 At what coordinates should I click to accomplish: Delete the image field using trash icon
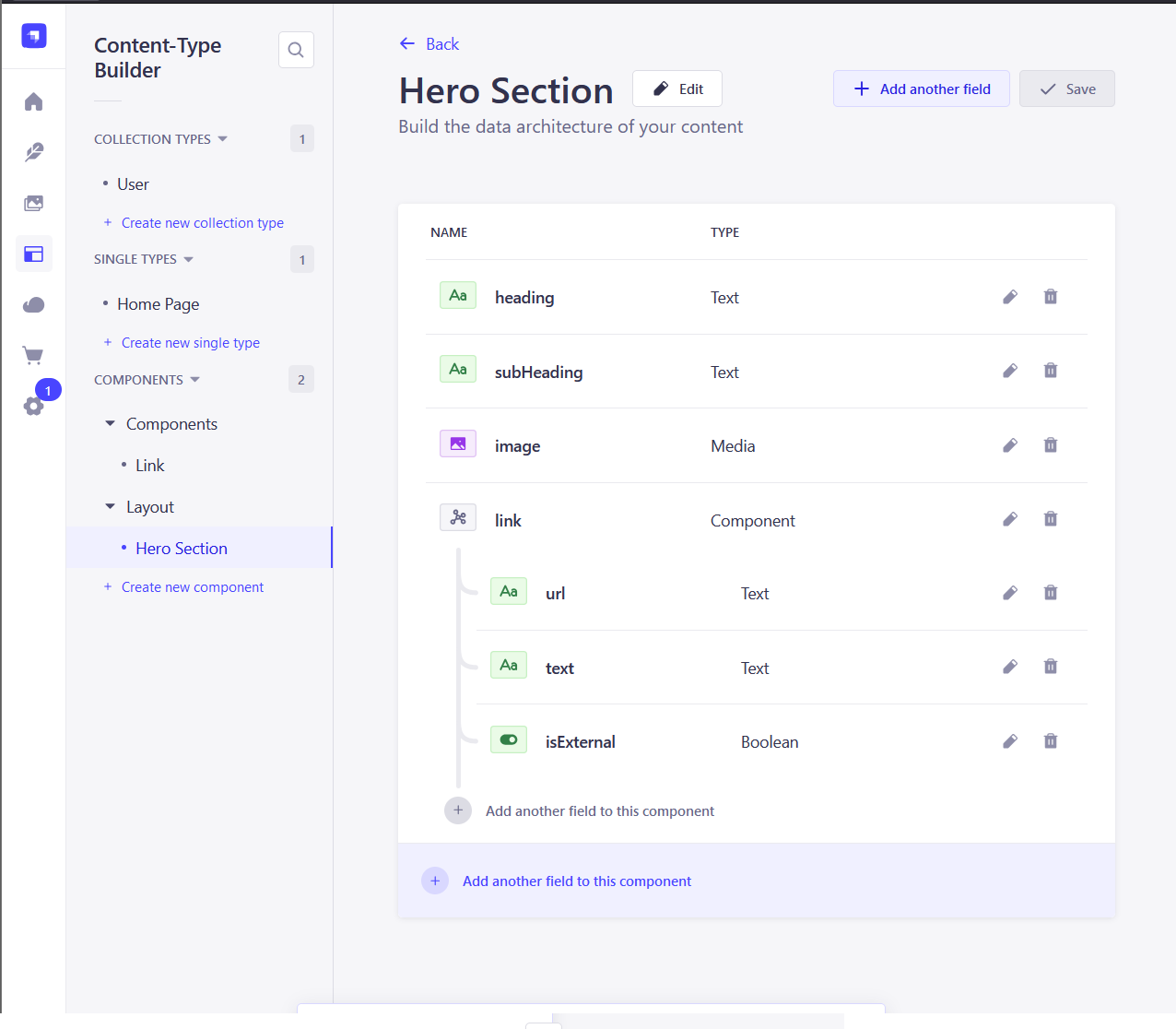pyautogui.click(x=1050, y=445)
